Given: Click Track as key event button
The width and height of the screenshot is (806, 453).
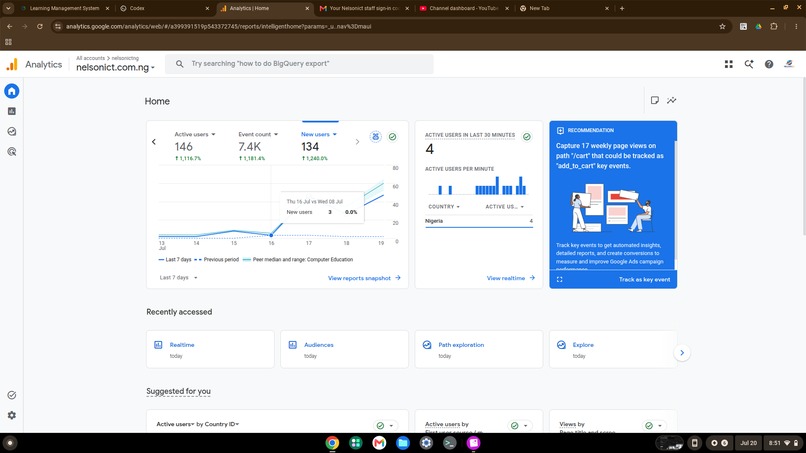Looking at the screenshot, I should 644,280.
